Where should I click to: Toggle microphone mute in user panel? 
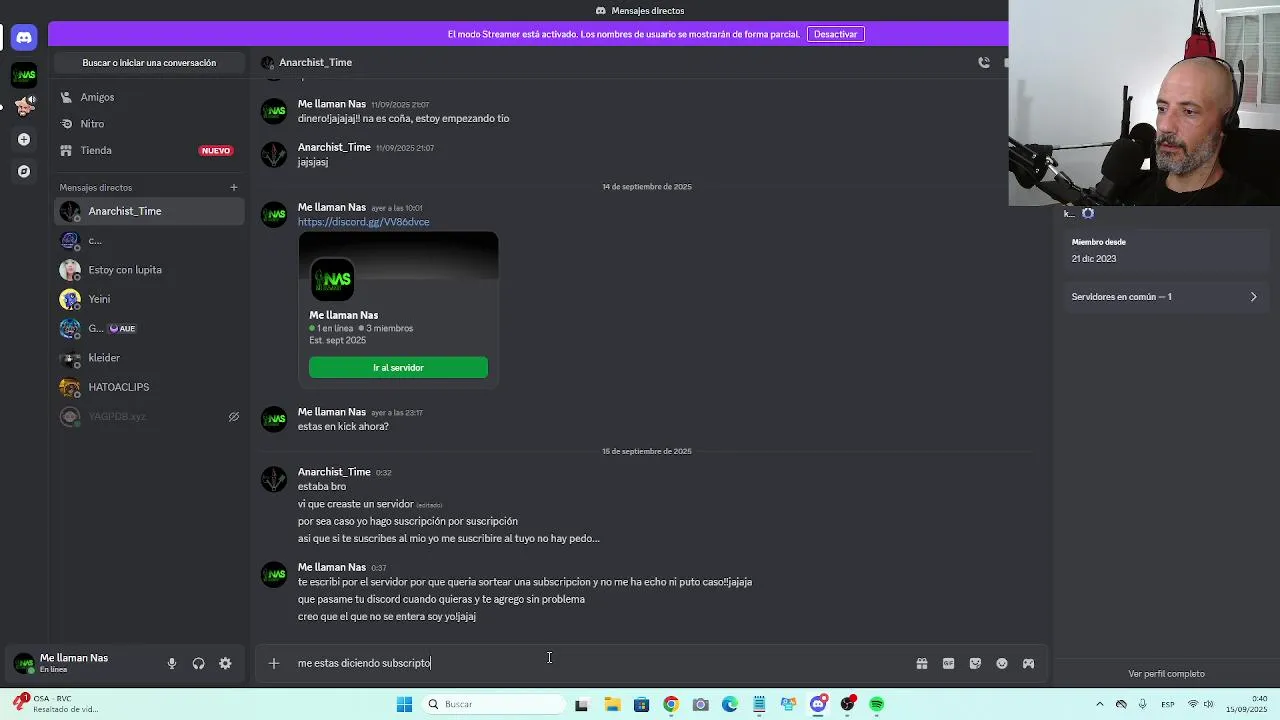172,663
